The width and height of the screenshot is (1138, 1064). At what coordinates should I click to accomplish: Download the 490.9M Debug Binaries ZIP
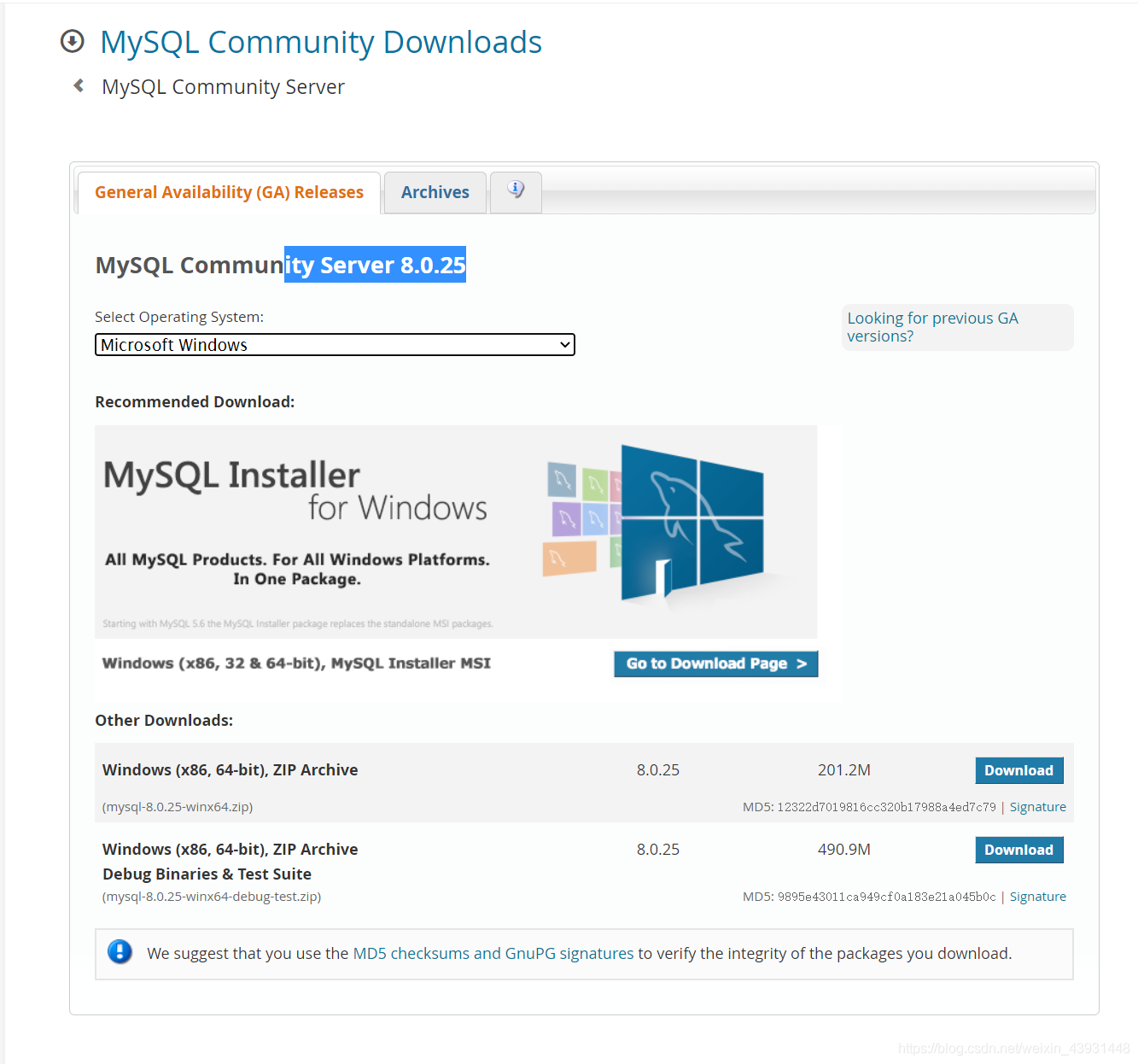tap(1018, 850)
